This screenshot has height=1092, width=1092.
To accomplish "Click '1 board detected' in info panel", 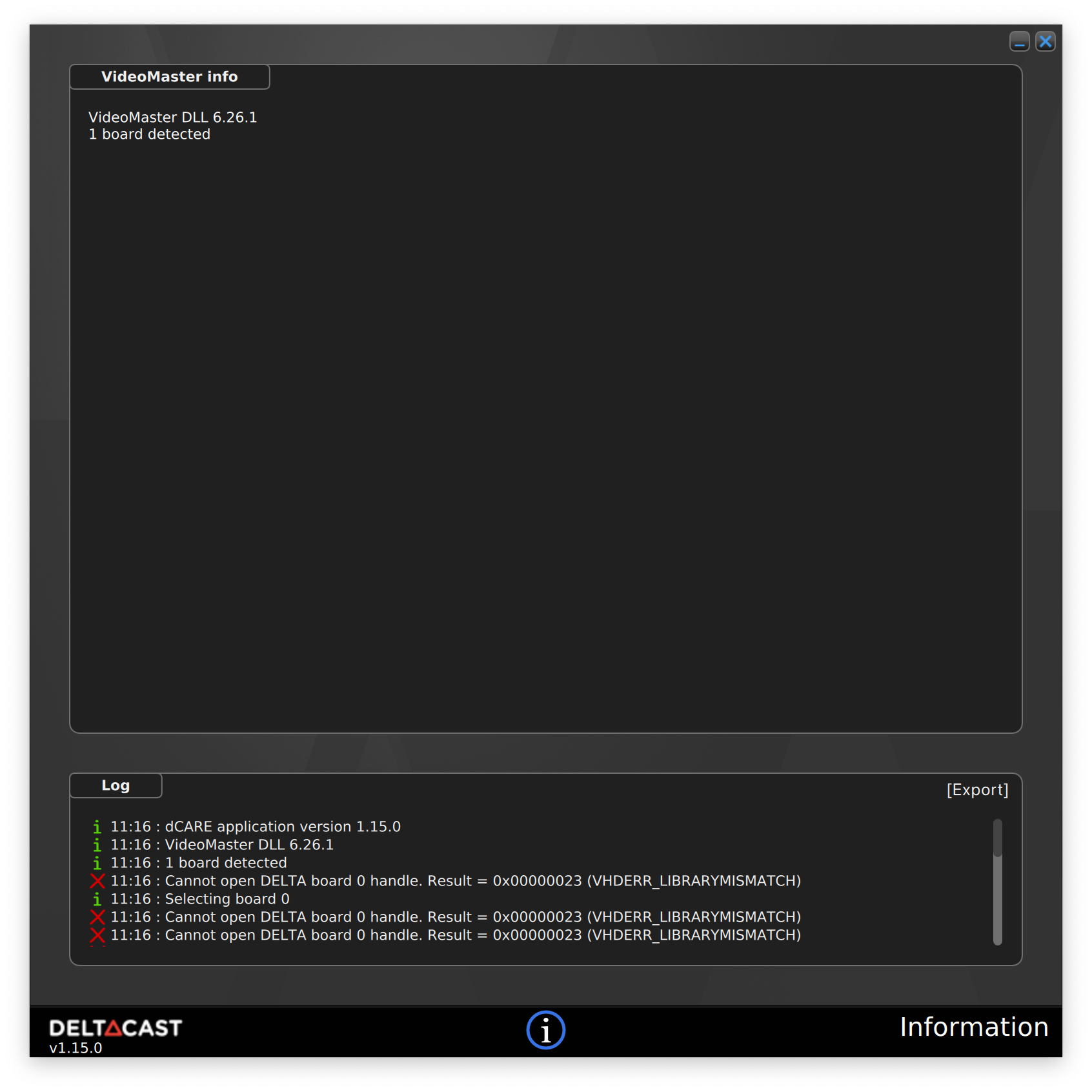I will click(x=149, y=134).
